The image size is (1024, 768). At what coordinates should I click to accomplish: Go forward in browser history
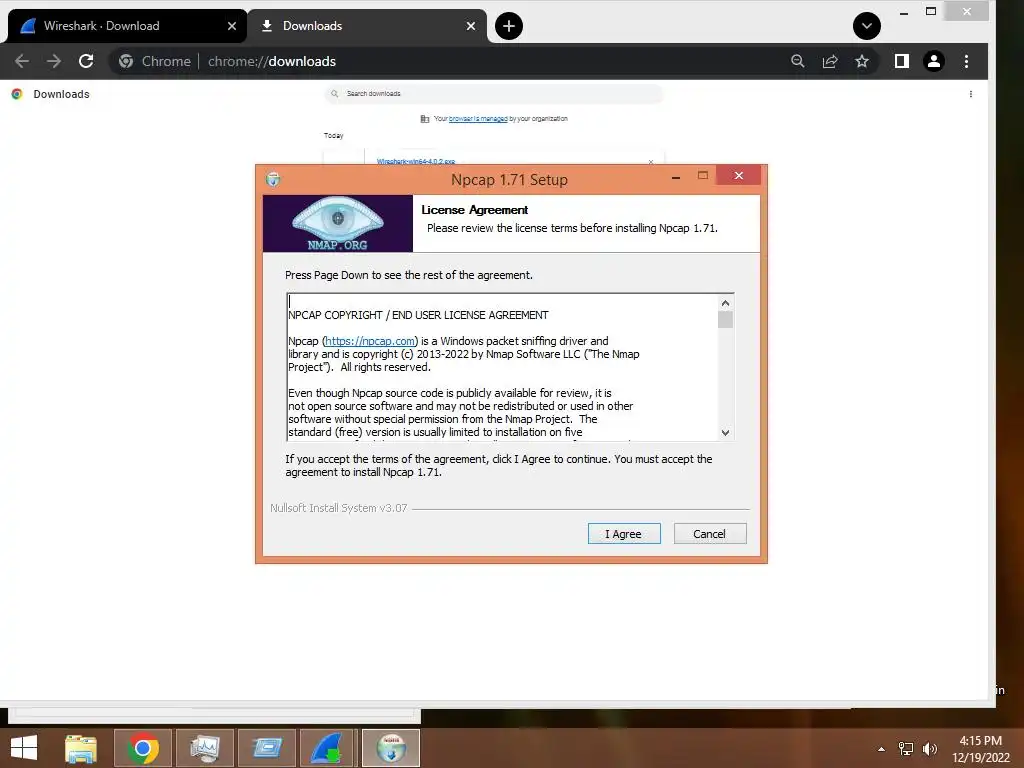[x=54, y=61]
